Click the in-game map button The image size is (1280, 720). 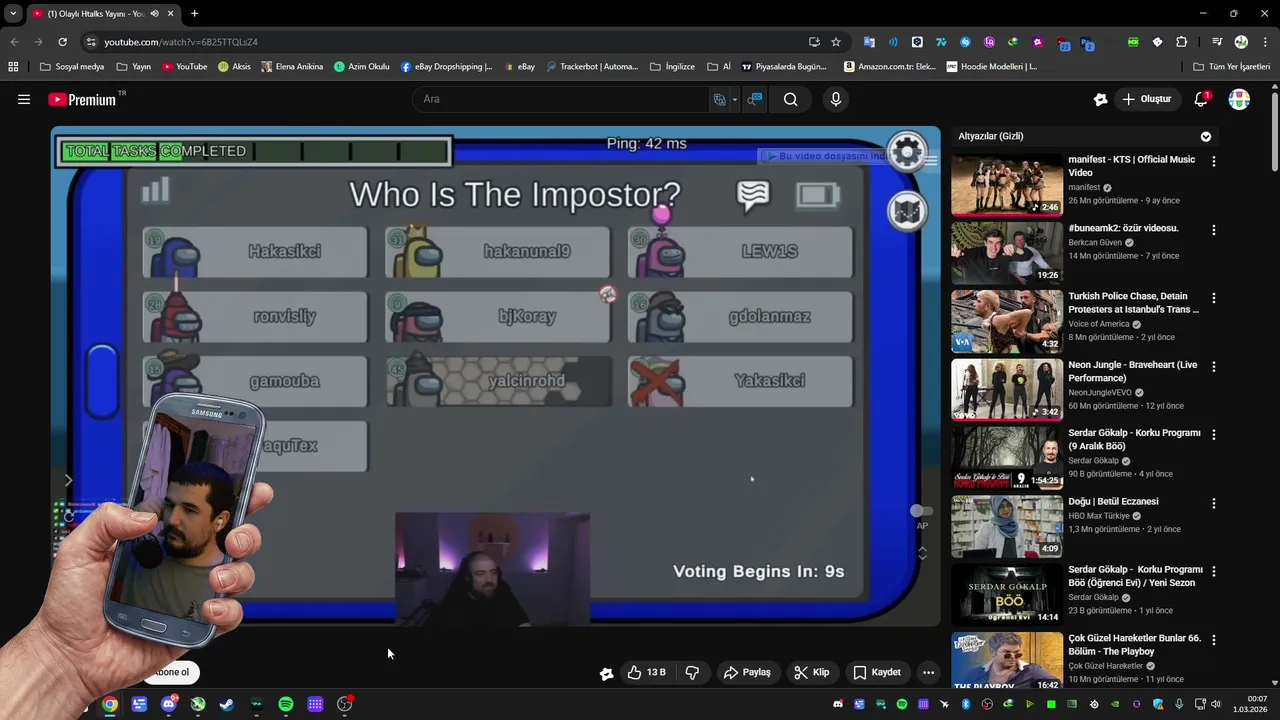(907, 211)
